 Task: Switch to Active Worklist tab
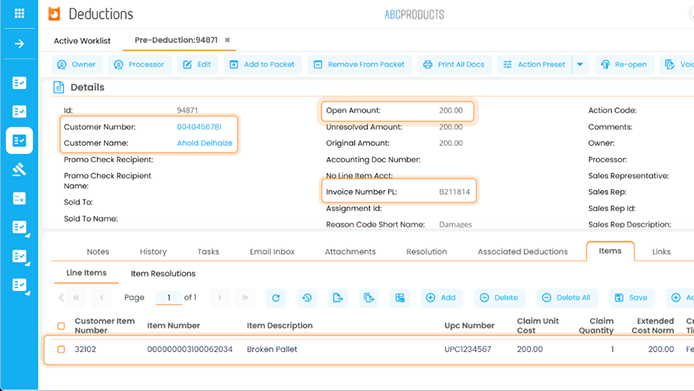tap(82, 41)
